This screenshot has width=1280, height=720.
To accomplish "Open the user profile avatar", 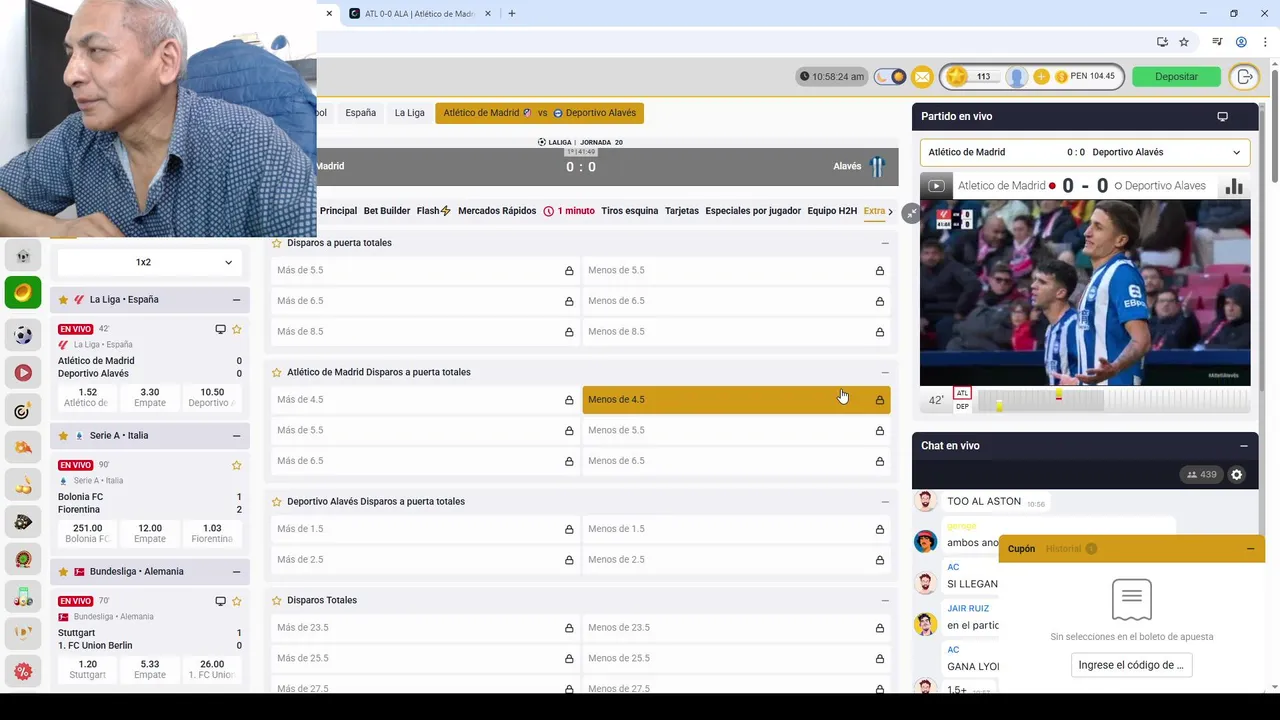I will pos(1017,76).
